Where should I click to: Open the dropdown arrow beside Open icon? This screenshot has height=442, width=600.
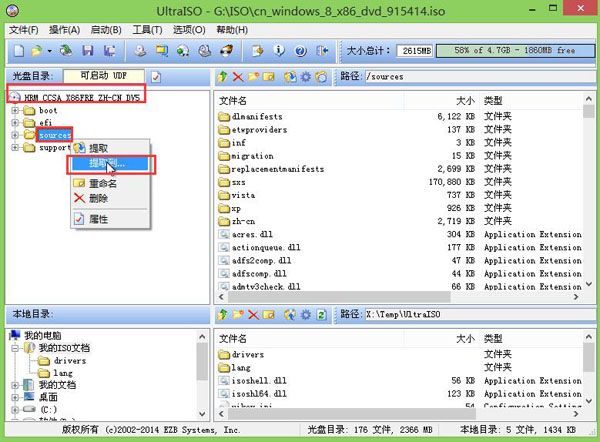(49, 51)
